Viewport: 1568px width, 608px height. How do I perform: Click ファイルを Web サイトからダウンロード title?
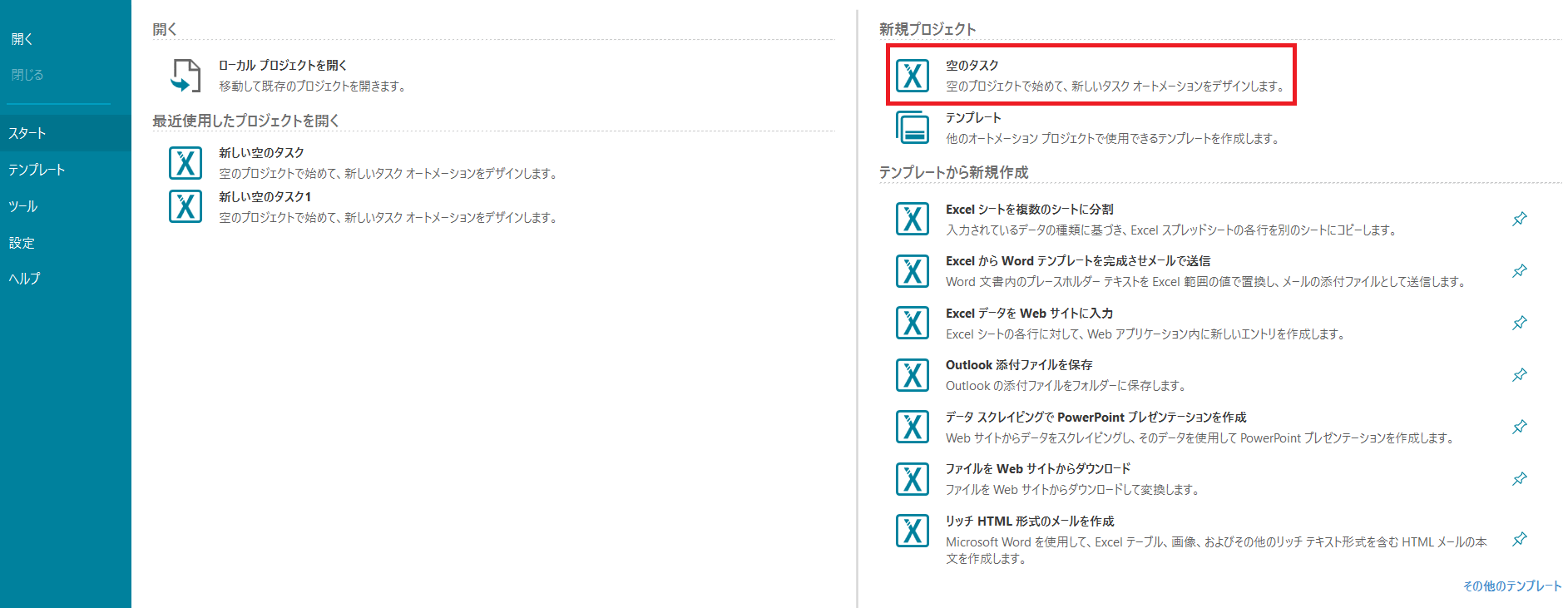coord(1038,469)
